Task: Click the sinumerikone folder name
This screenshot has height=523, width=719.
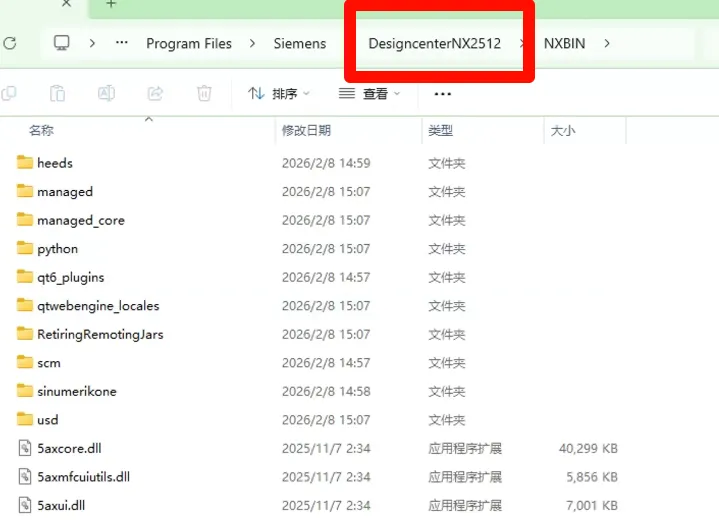Action: tap(77, 391)
